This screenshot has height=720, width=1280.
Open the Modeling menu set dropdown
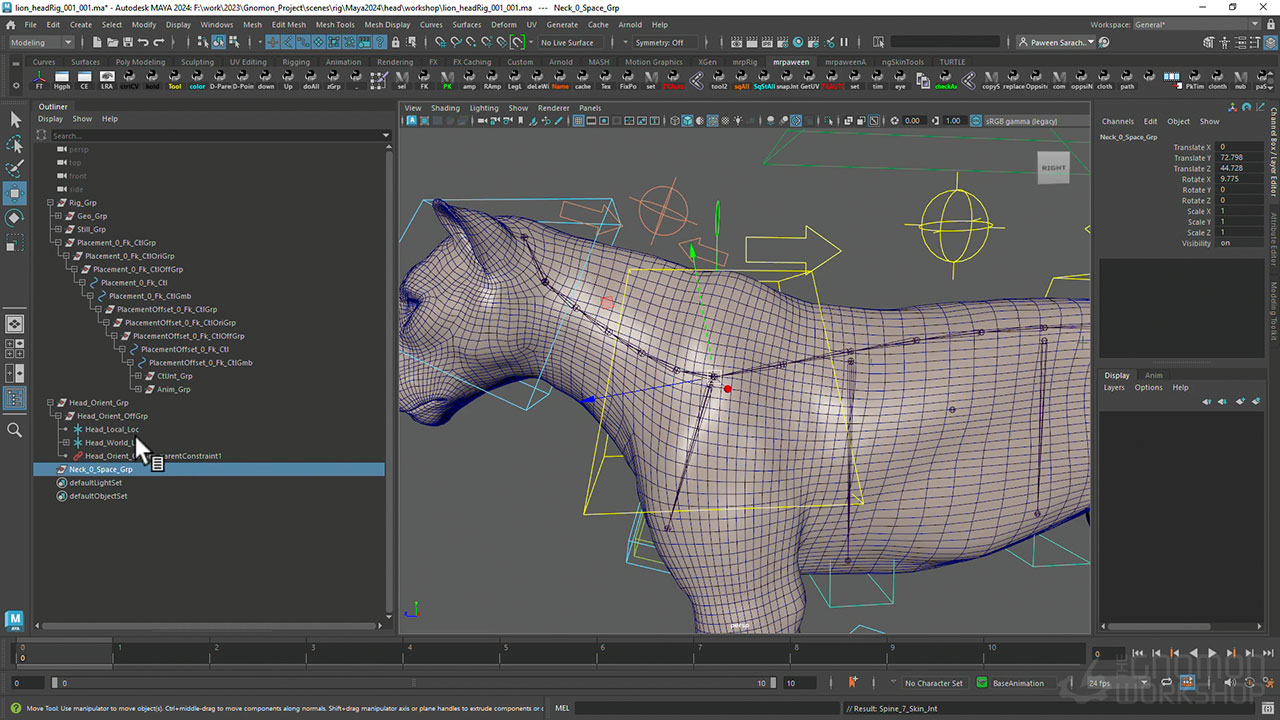tap(41, 42)
